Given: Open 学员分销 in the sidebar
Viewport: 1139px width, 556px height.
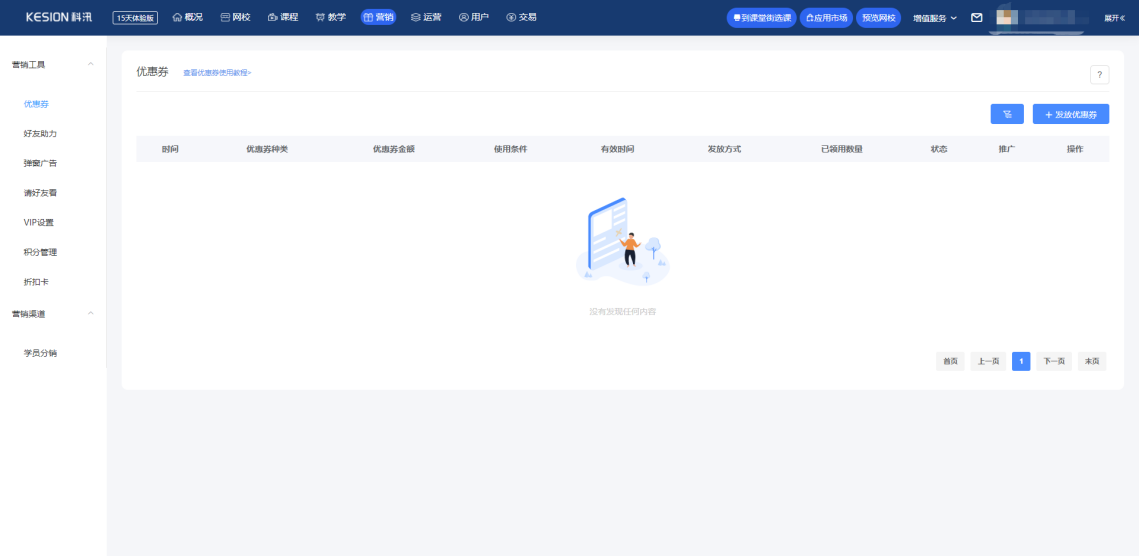Looking at the screenshot, I should (x=40, y=353).
